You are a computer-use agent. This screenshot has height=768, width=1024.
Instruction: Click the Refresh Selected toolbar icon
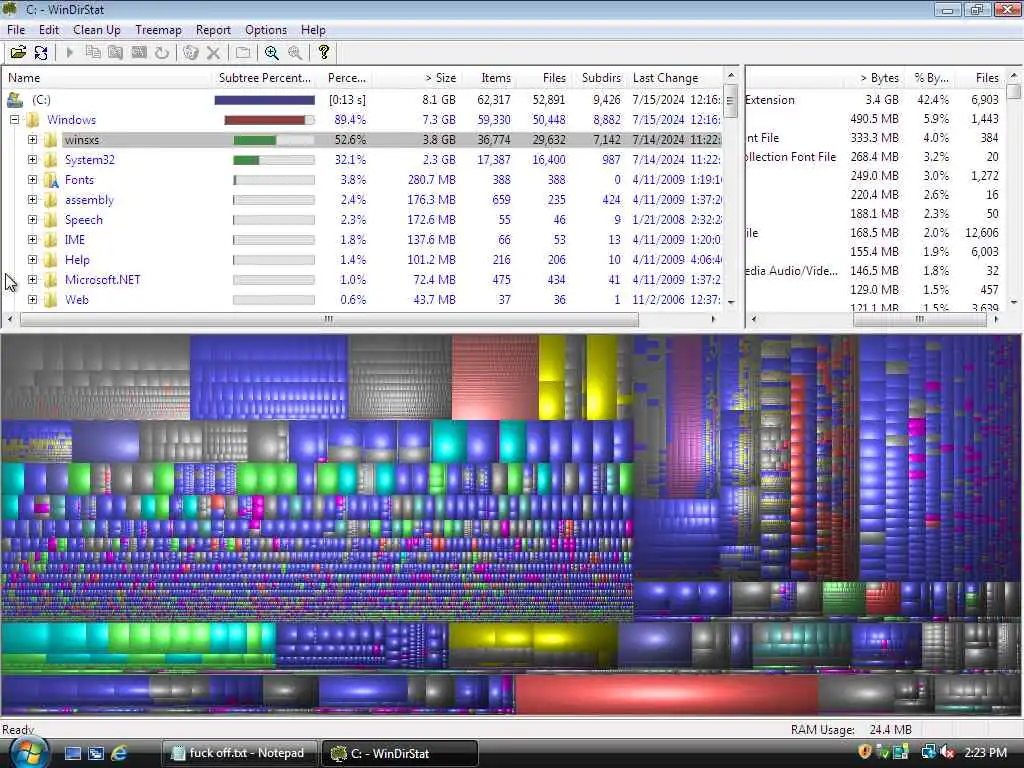(x=161, y=52)
